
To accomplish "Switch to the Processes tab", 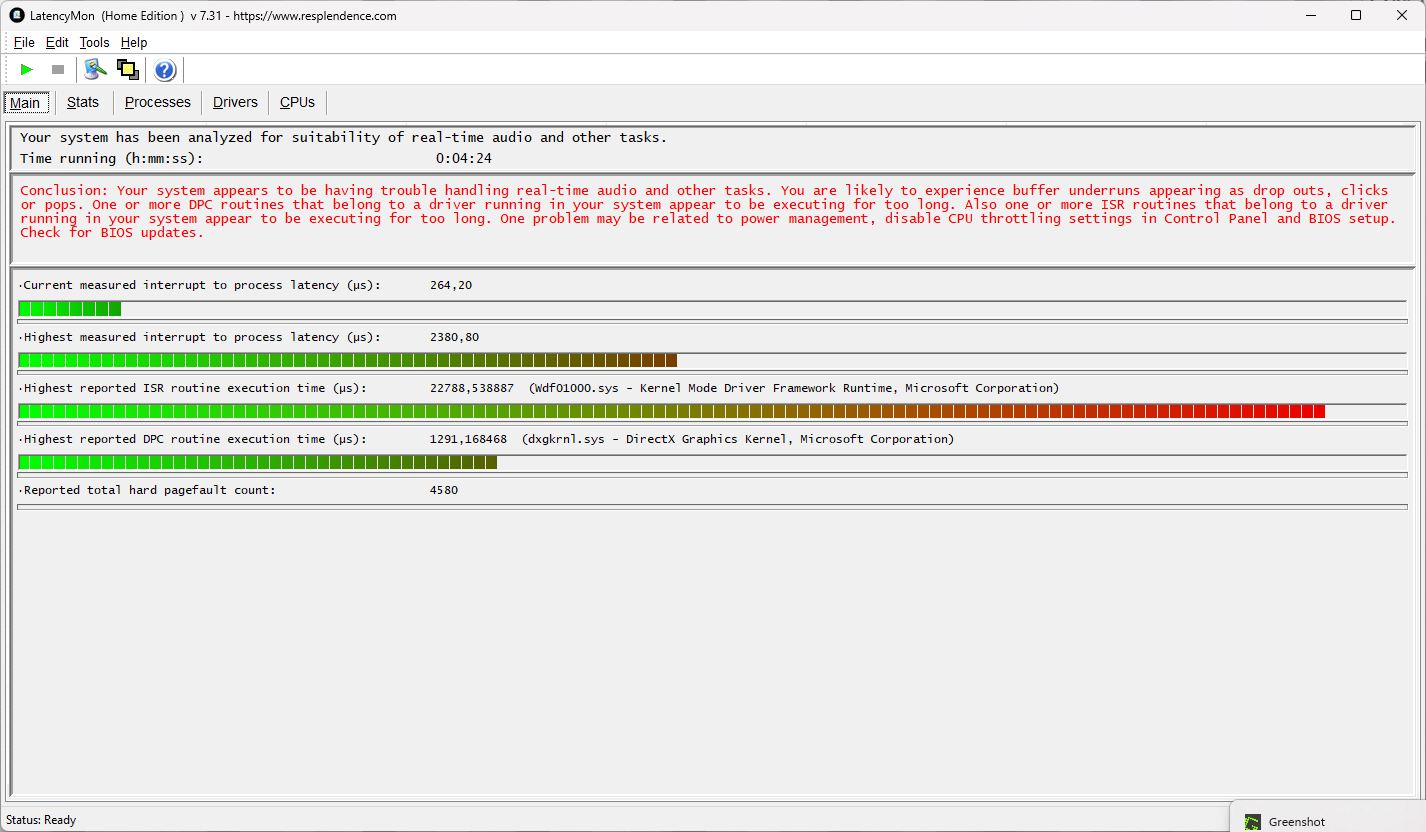I will coord(157,102).
